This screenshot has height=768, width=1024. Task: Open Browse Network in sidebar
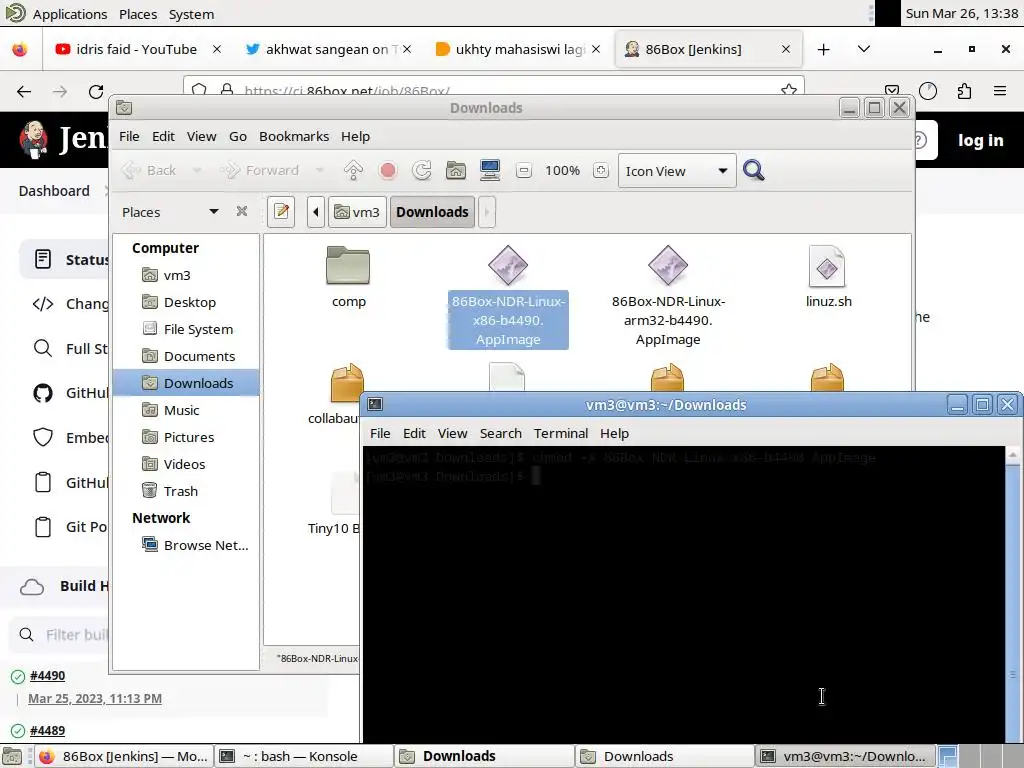coord(206,545)
